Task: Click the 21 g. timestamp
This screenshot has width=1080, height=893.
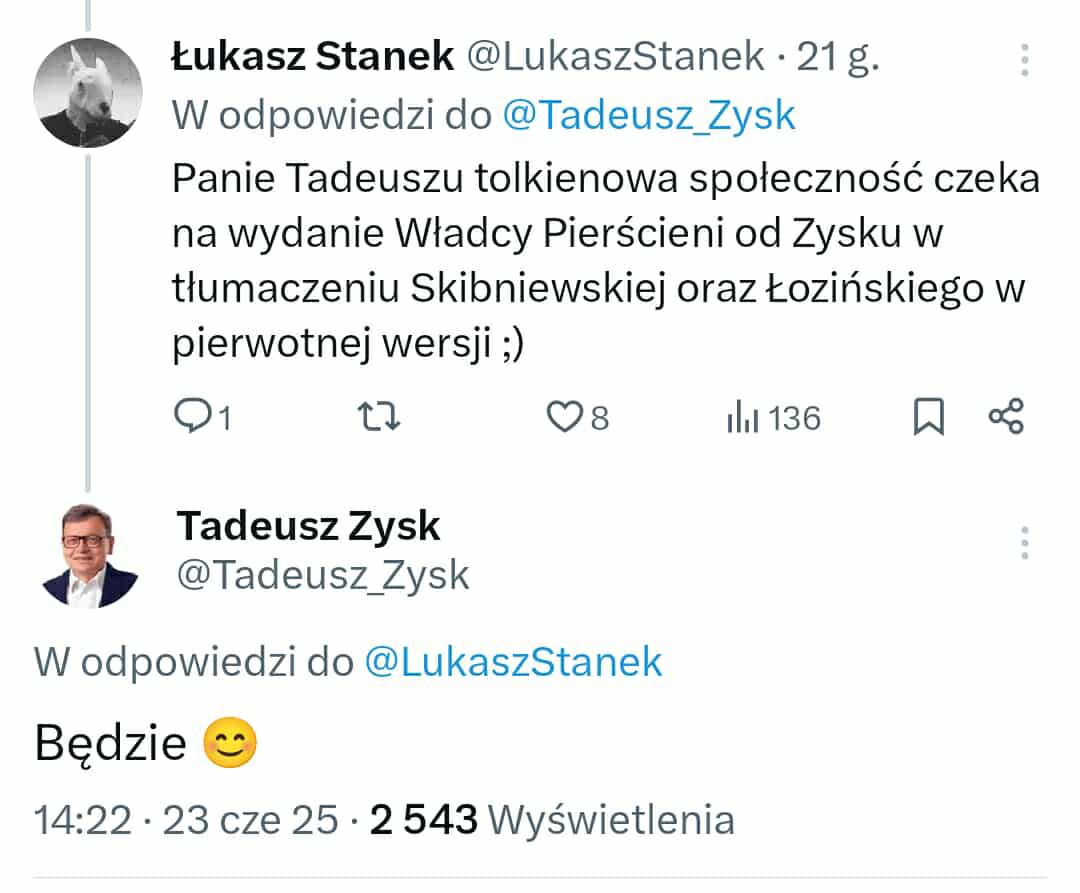Action: [x=838, y=58]
